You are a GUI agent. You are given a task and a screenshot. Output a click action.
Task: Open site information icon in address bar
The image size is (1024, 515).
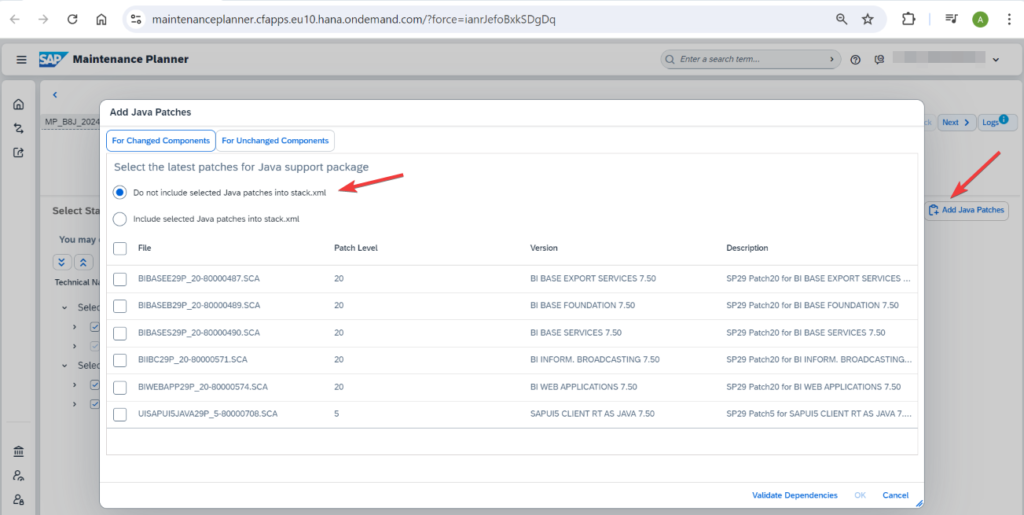tap(136, 20)
